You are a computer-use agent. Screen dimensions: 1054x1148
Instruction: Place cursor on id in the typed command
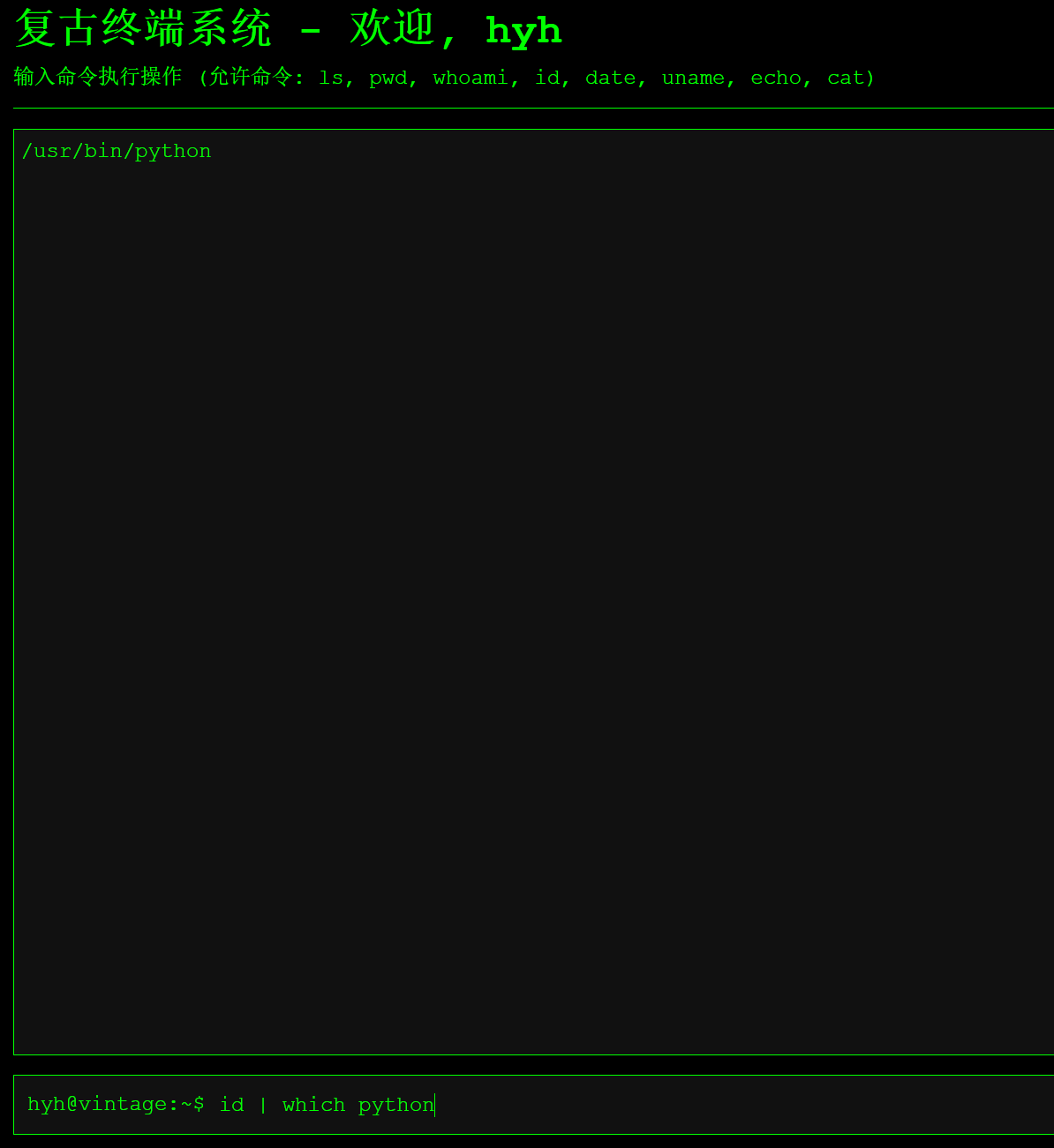click(x=231, y=1105)
